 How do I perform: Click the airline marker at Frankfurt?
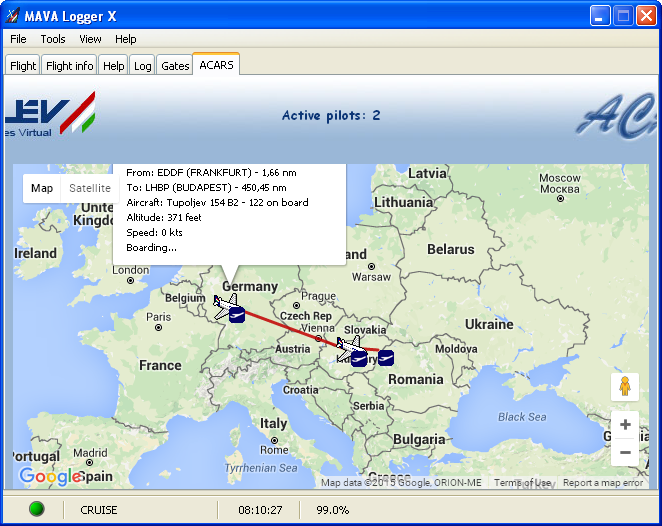[237, 315]
